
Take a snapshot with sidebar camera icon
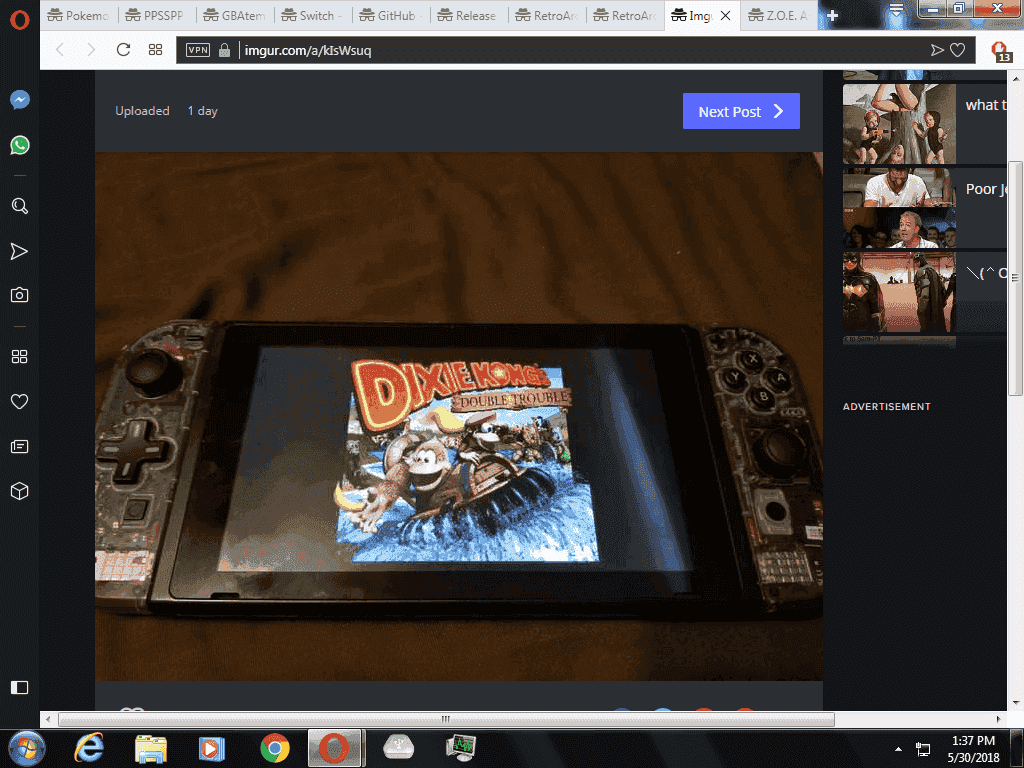20,295
